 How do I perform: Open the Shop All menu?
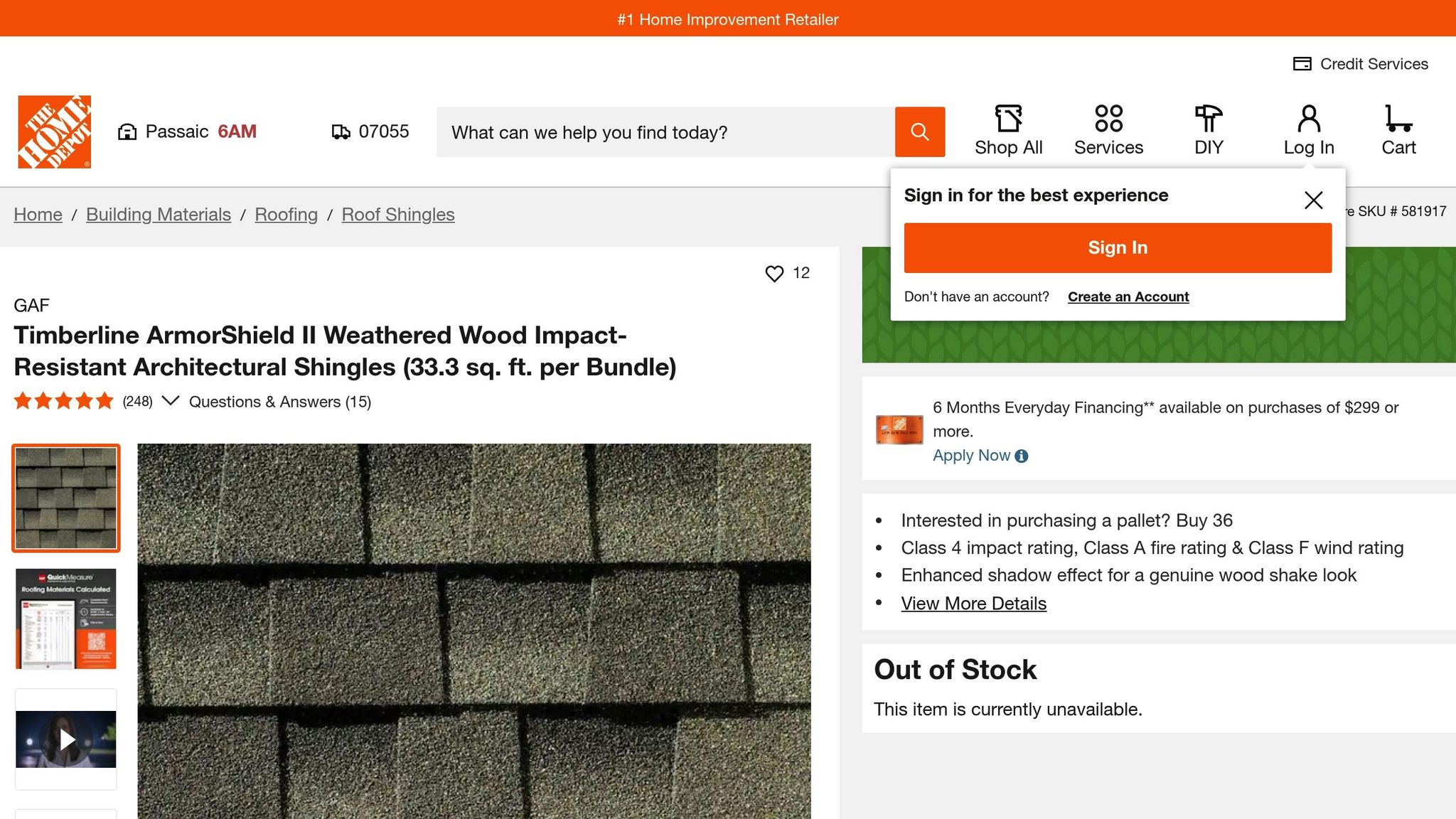pos(1008,131)
